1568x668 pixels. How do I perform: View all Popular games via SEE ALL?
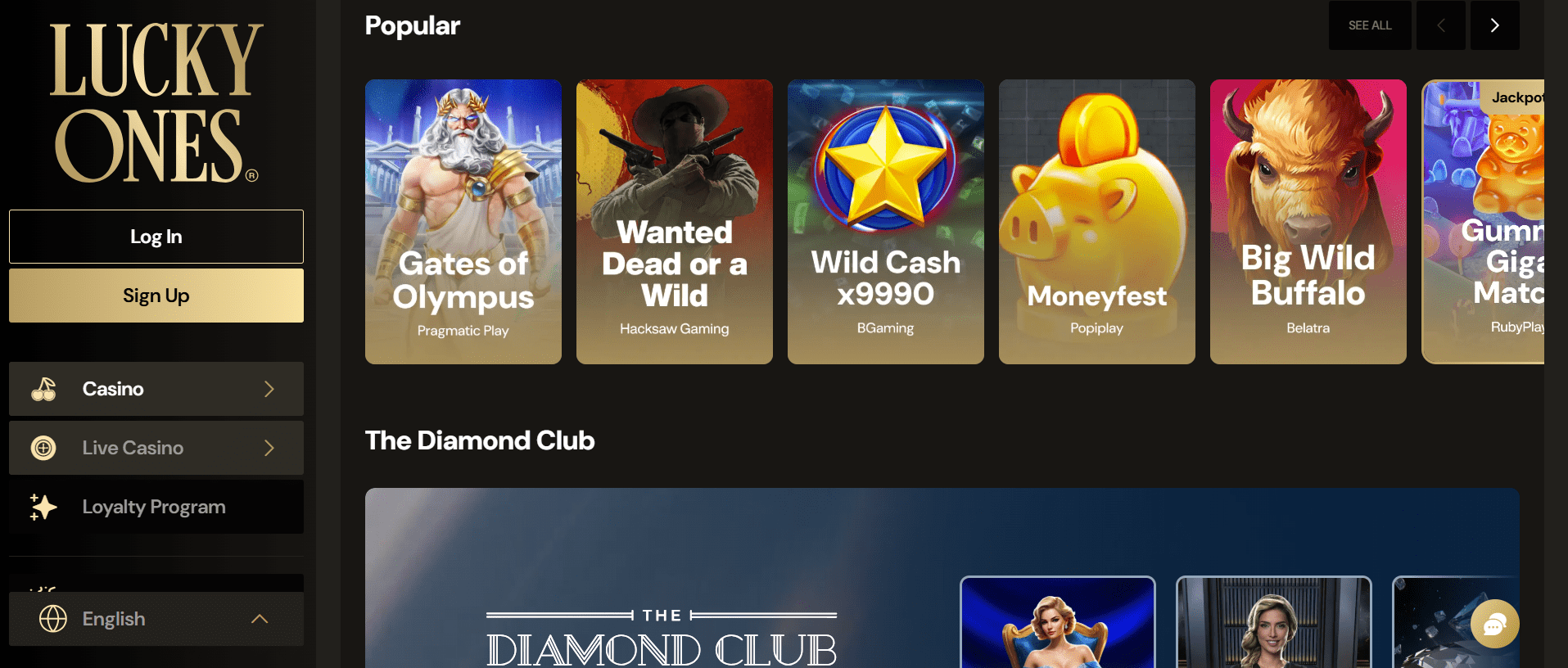[x=1370, y=25]
